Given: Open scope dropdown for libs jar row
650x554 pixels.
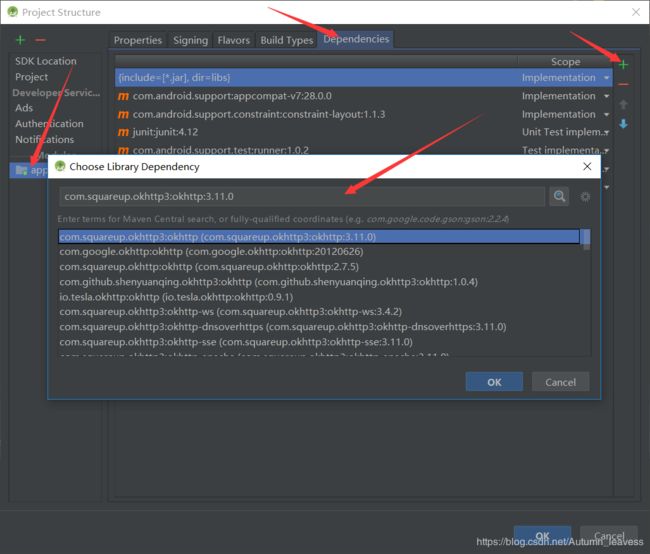Looking at the screenshot, I should pyautogui.click(x=606, y=78).
